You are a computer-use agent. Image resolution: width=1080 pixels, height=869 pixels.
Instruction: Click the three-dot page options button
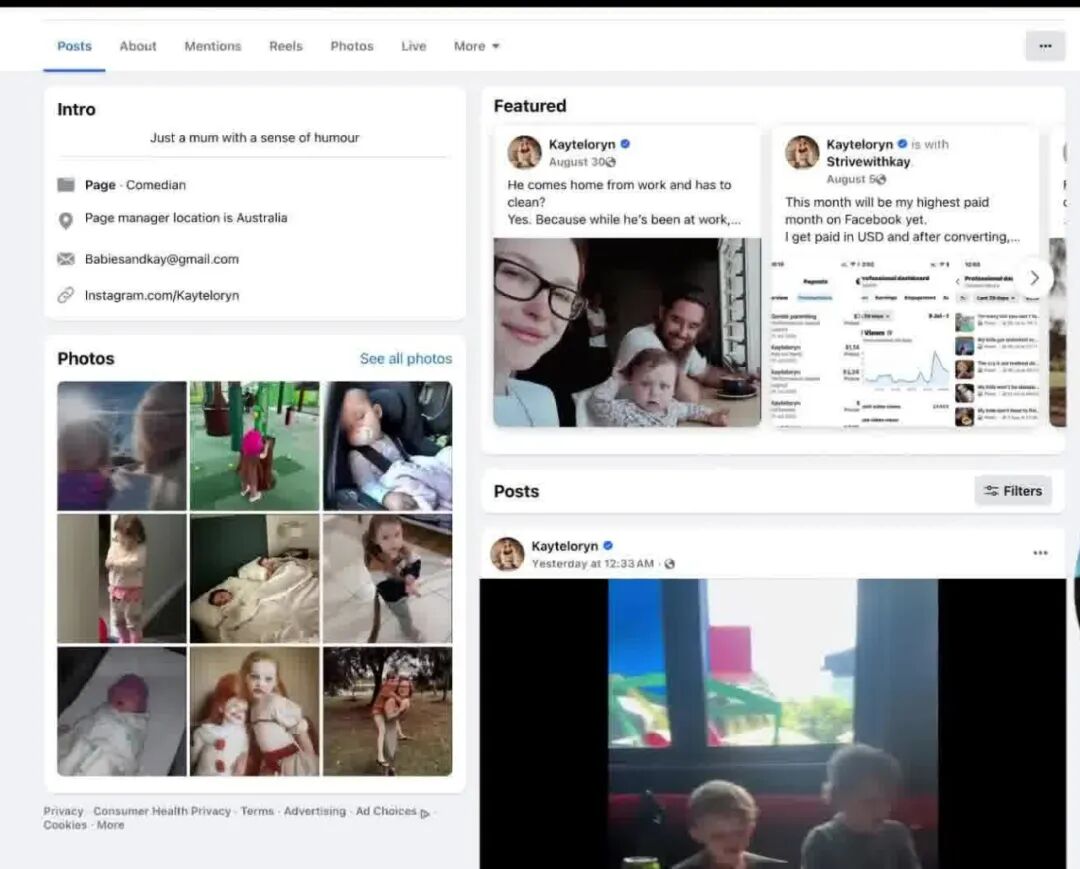(1045, 46)
